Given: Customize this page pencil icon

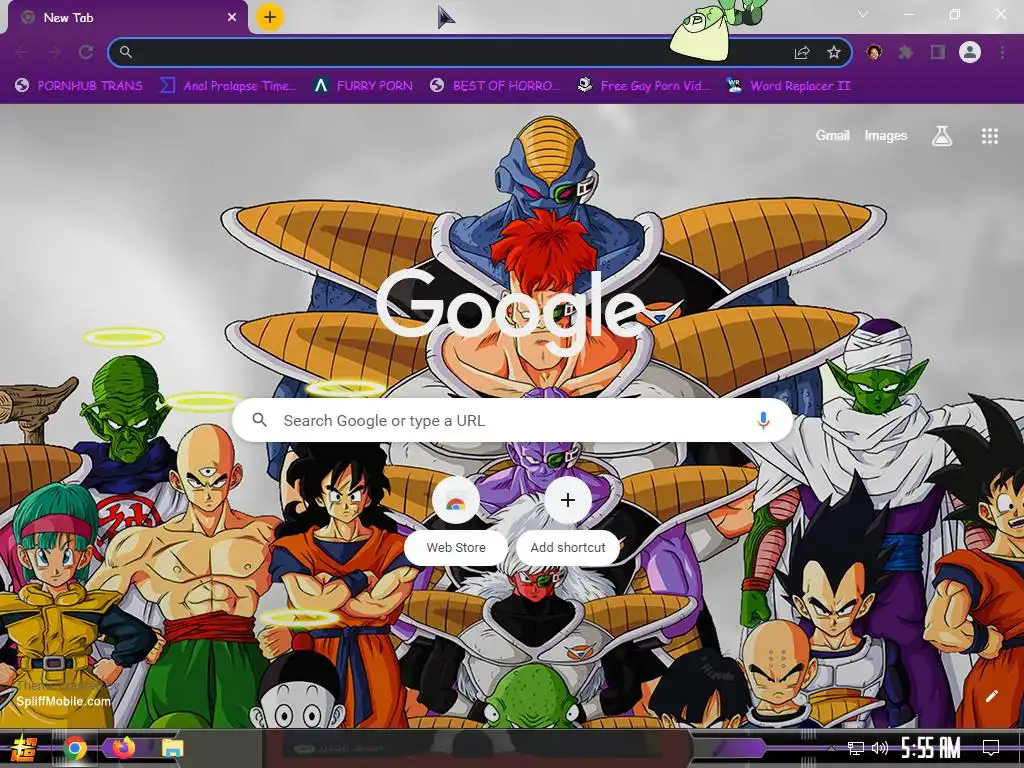Looking at the screenshot, I should (991, 696).
